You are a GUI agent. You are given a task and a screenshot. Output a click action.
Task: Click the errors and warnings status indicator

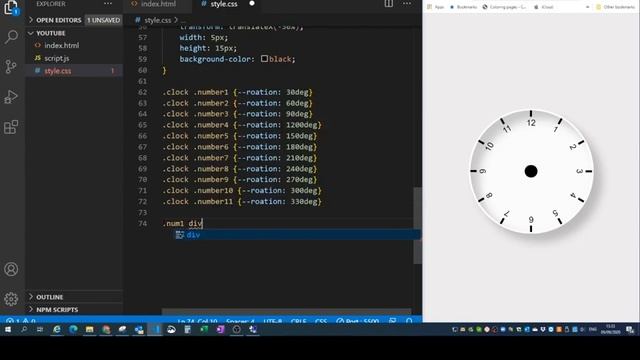(x=20, y=321)
